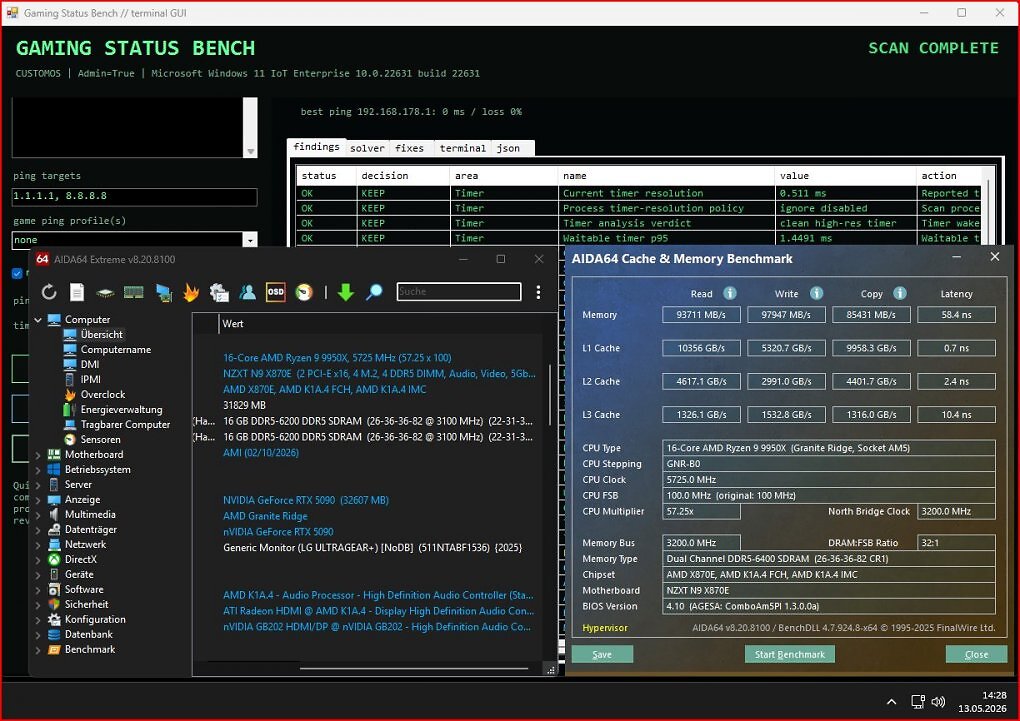Open the Sensoren tree item
Image resolution: width=1020 pixels, height=721 pixels.
click(100, 439)
